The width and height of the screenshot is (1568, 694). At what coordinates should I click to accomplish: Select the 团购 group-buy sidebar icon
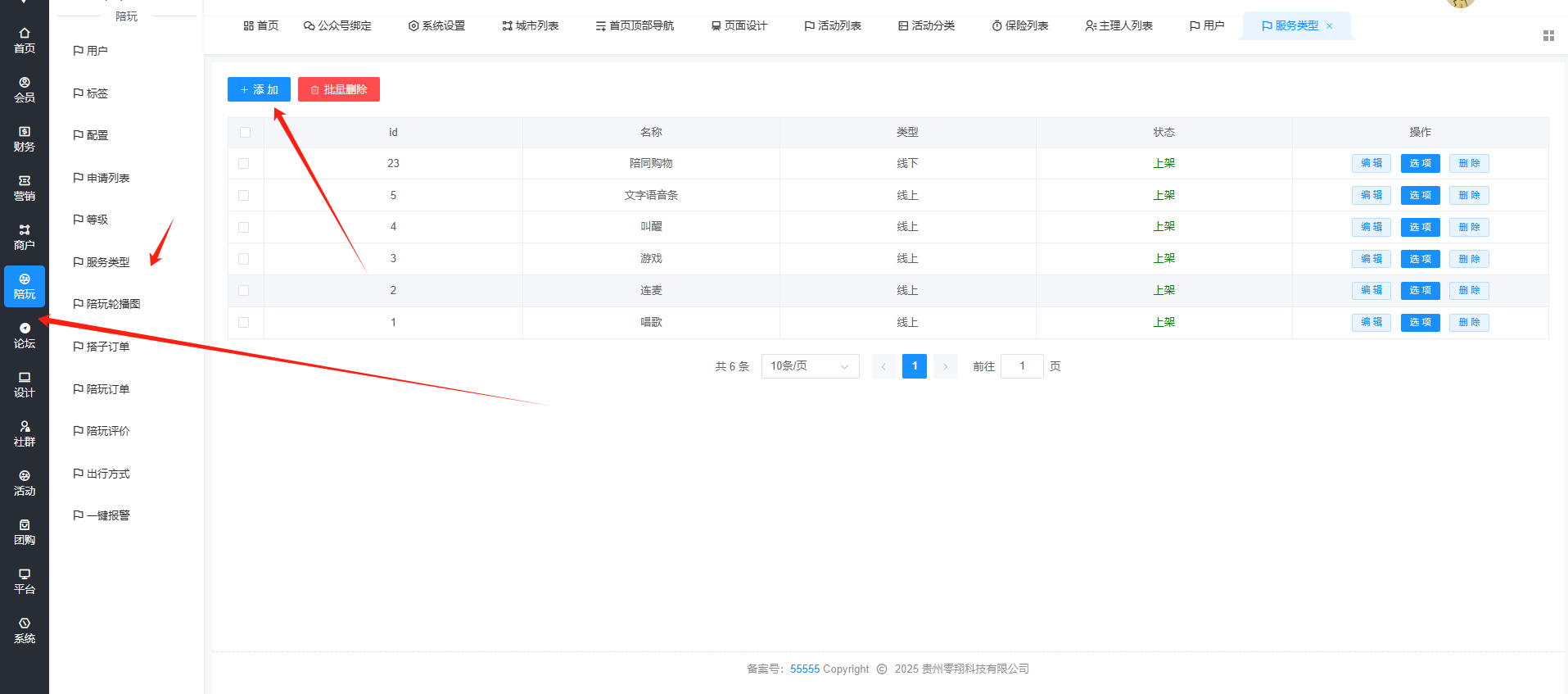point(25,532)
